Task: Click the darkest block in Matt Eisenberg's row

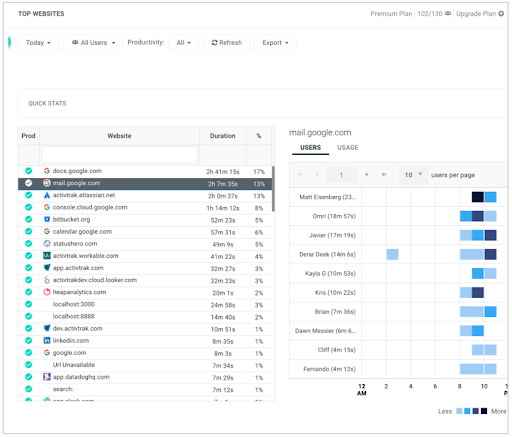Action: pyautogui.click(x=478, y=197)
